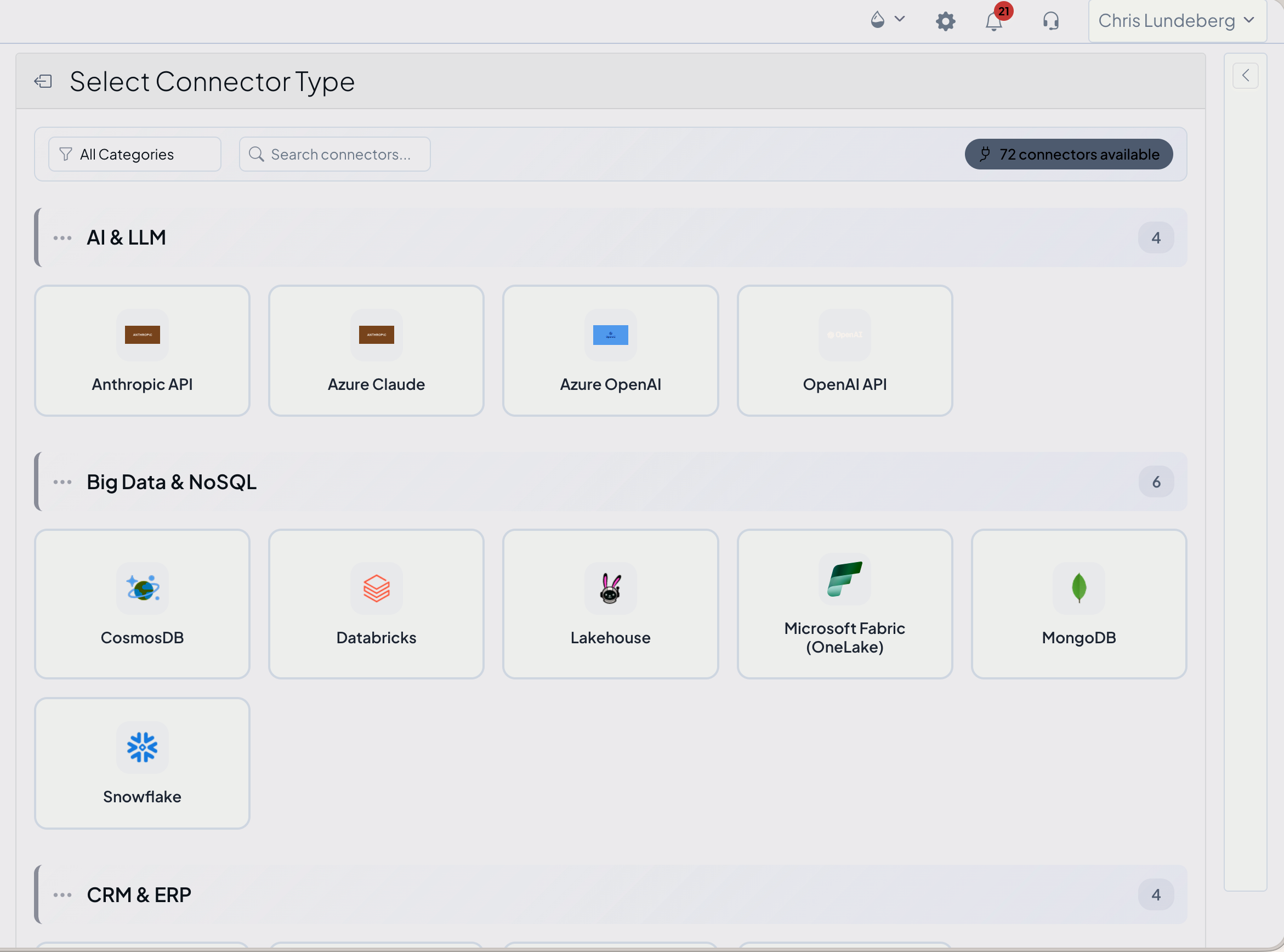1284x952 pixels.
Task: Choose the Azure OpenAI connector name
Action: click(x=611, y=384)
